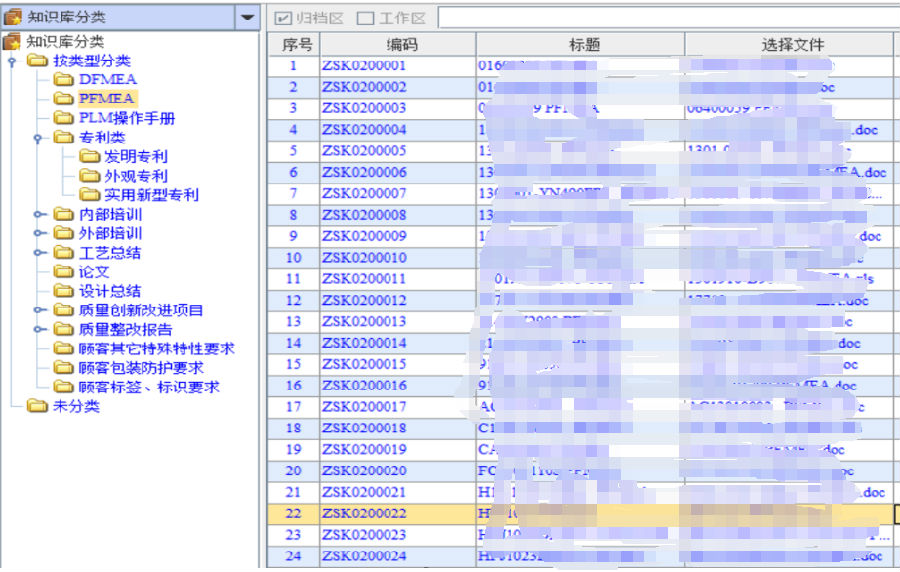
Task: Select code ZSK0200019 cell
Action: point(397,450)
